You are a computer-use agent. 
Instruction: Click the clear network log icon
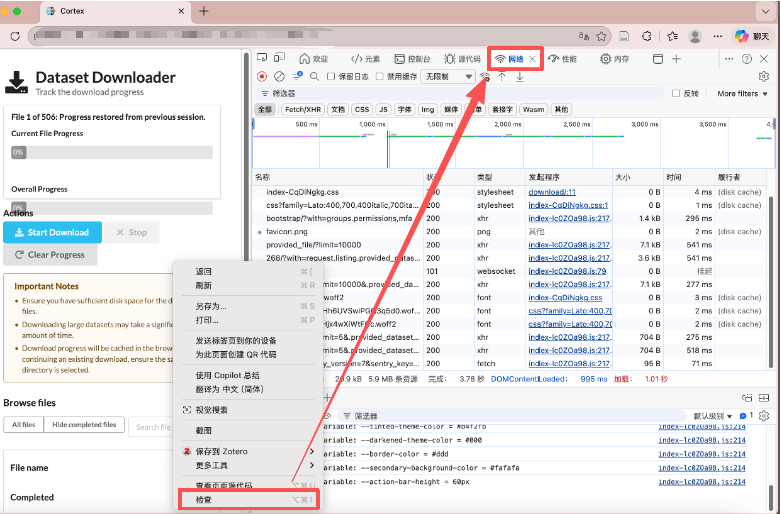pos(280,76)
